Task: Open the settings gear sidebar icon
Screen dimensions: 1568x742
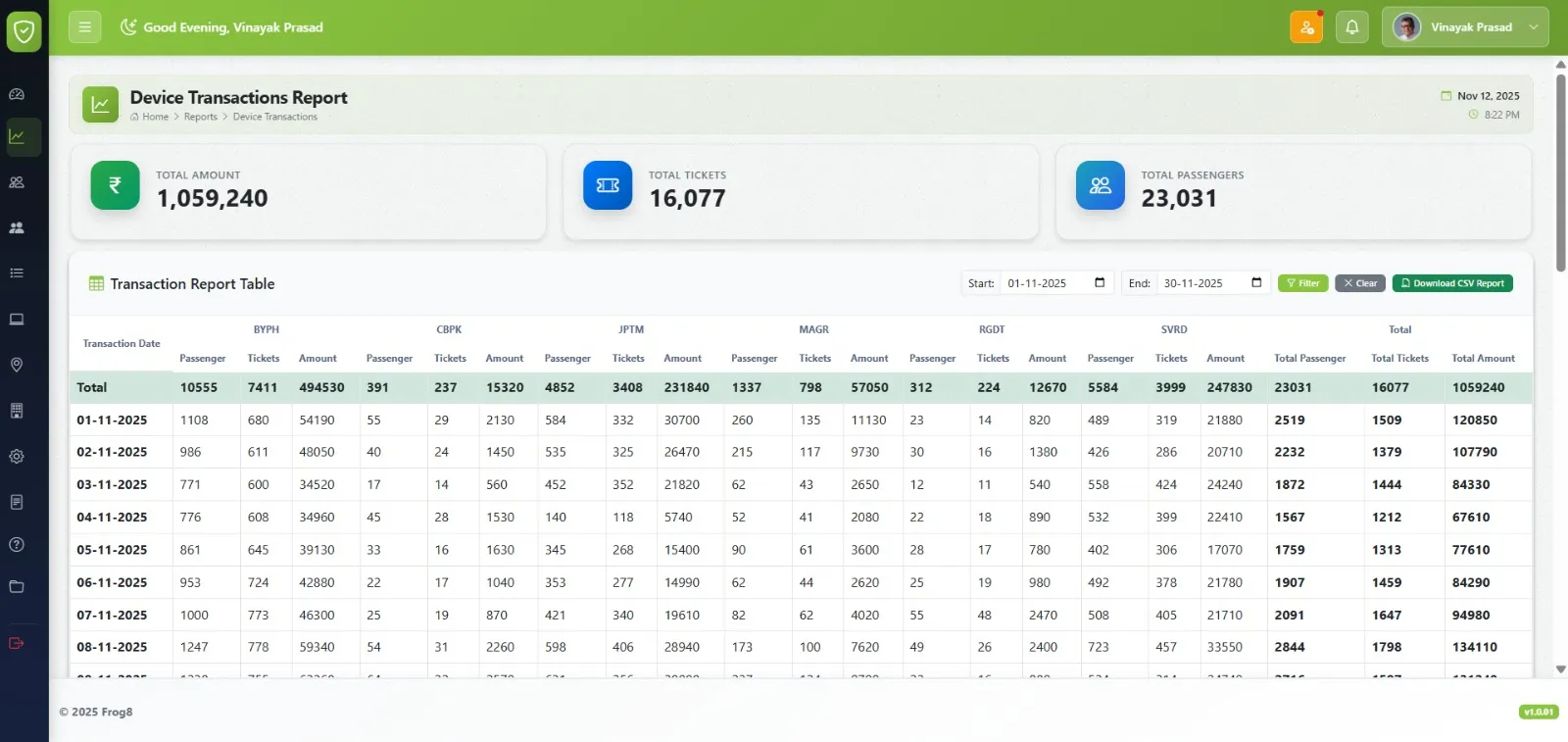Action: 17,457
